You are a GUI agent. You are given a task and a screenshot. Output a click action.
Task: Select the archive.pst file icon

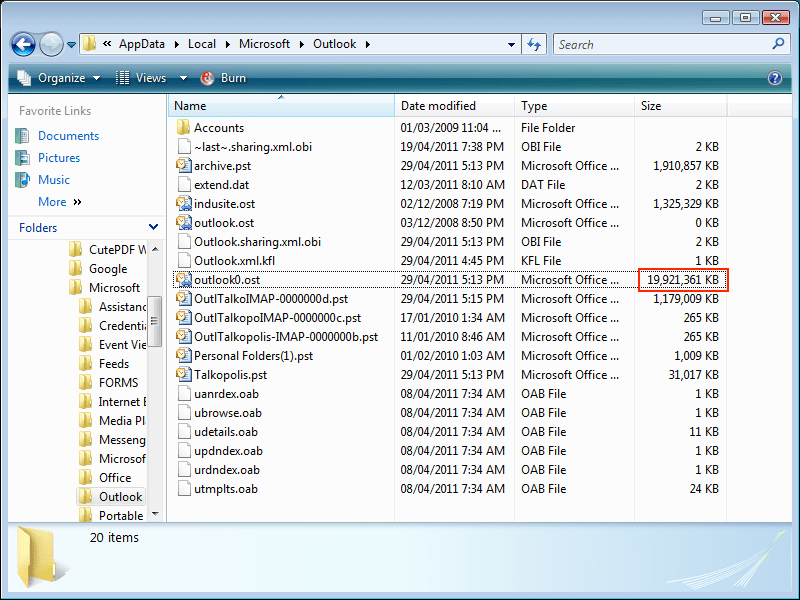[184, 165]
